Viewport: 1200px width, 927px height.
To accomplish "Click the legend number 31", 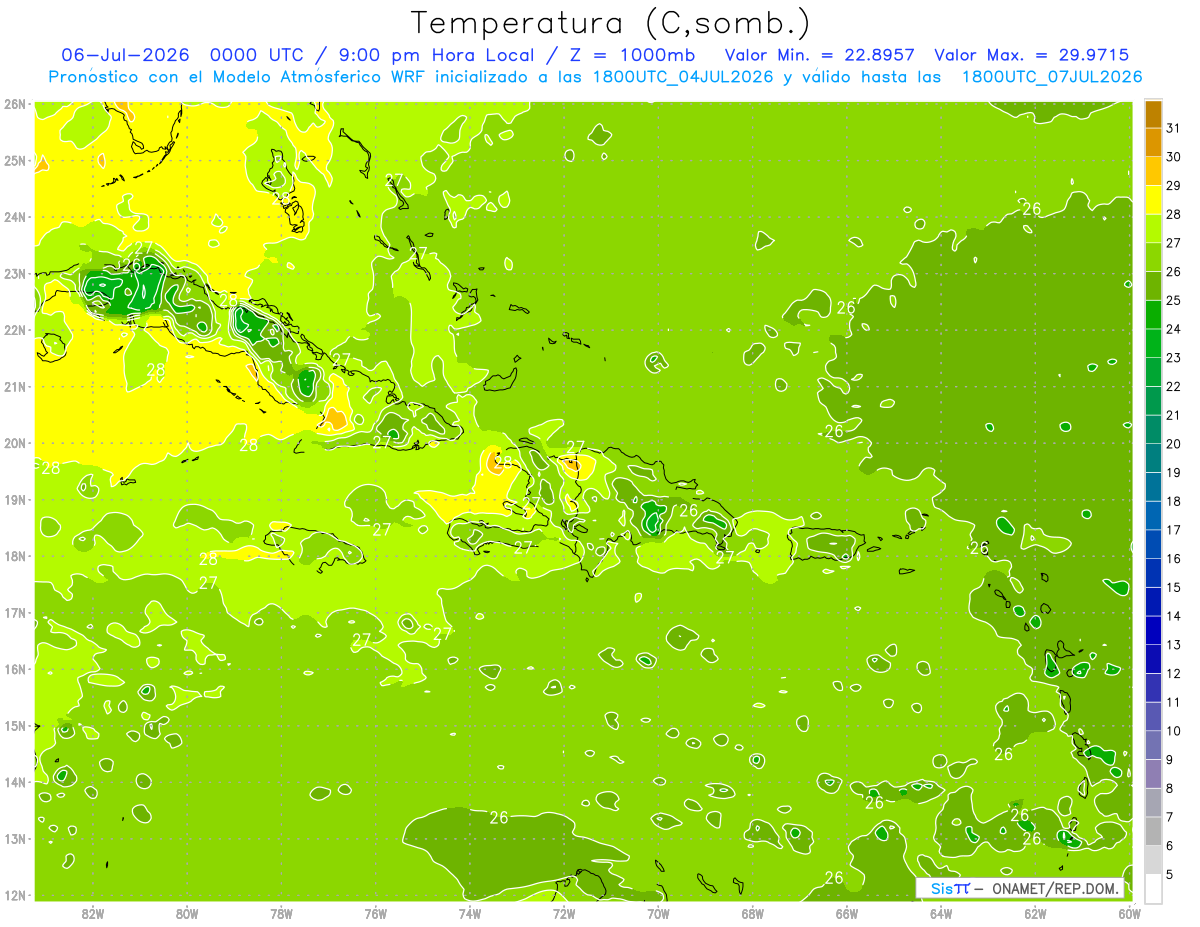I will coord(1174,128).
